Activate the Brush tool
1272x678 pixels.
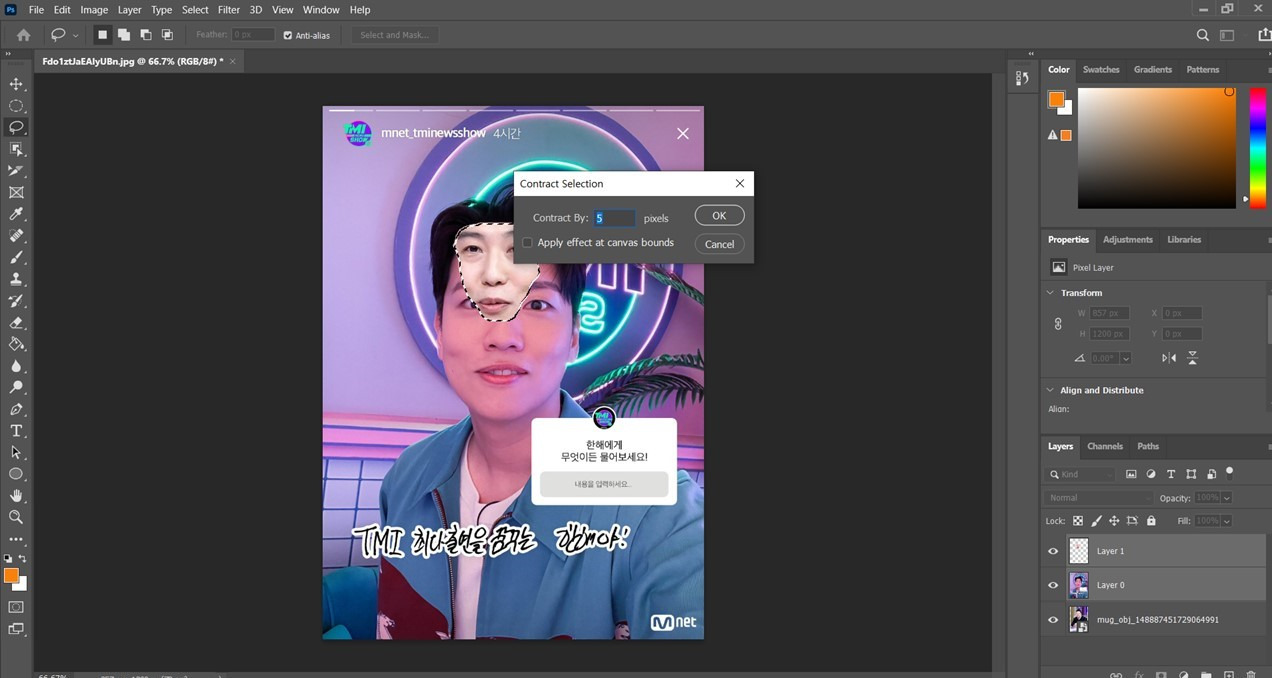pyautogui.click(x=16, y=257)
